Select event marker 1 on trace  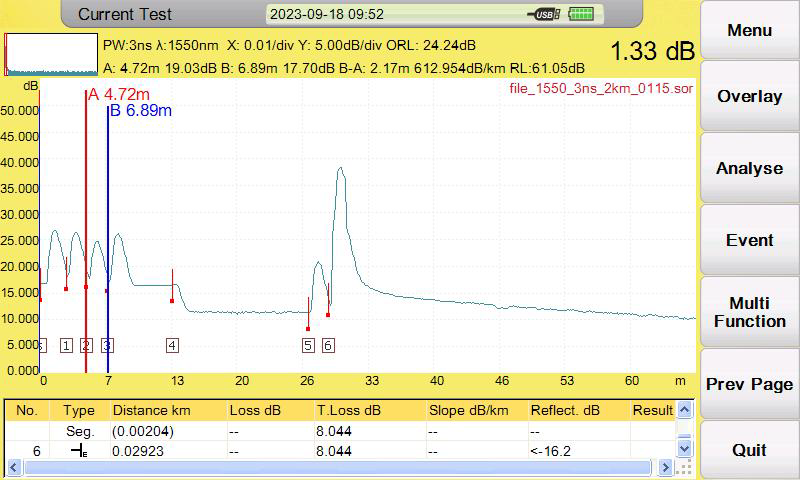pos(66,345)
